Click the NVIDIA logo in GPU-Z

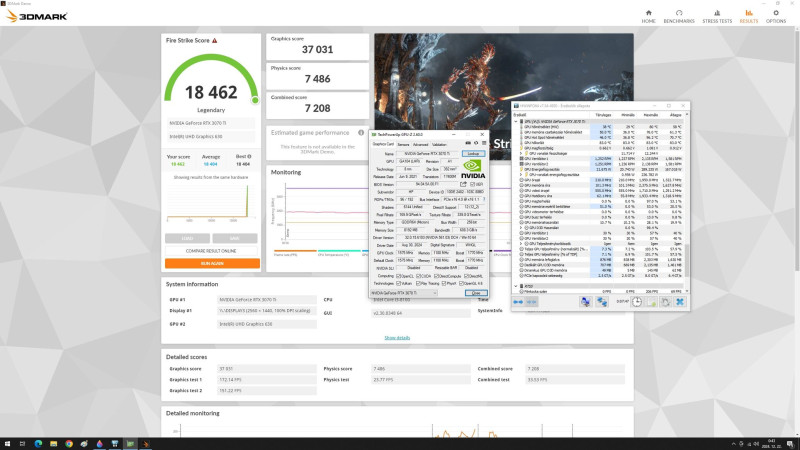473,169
